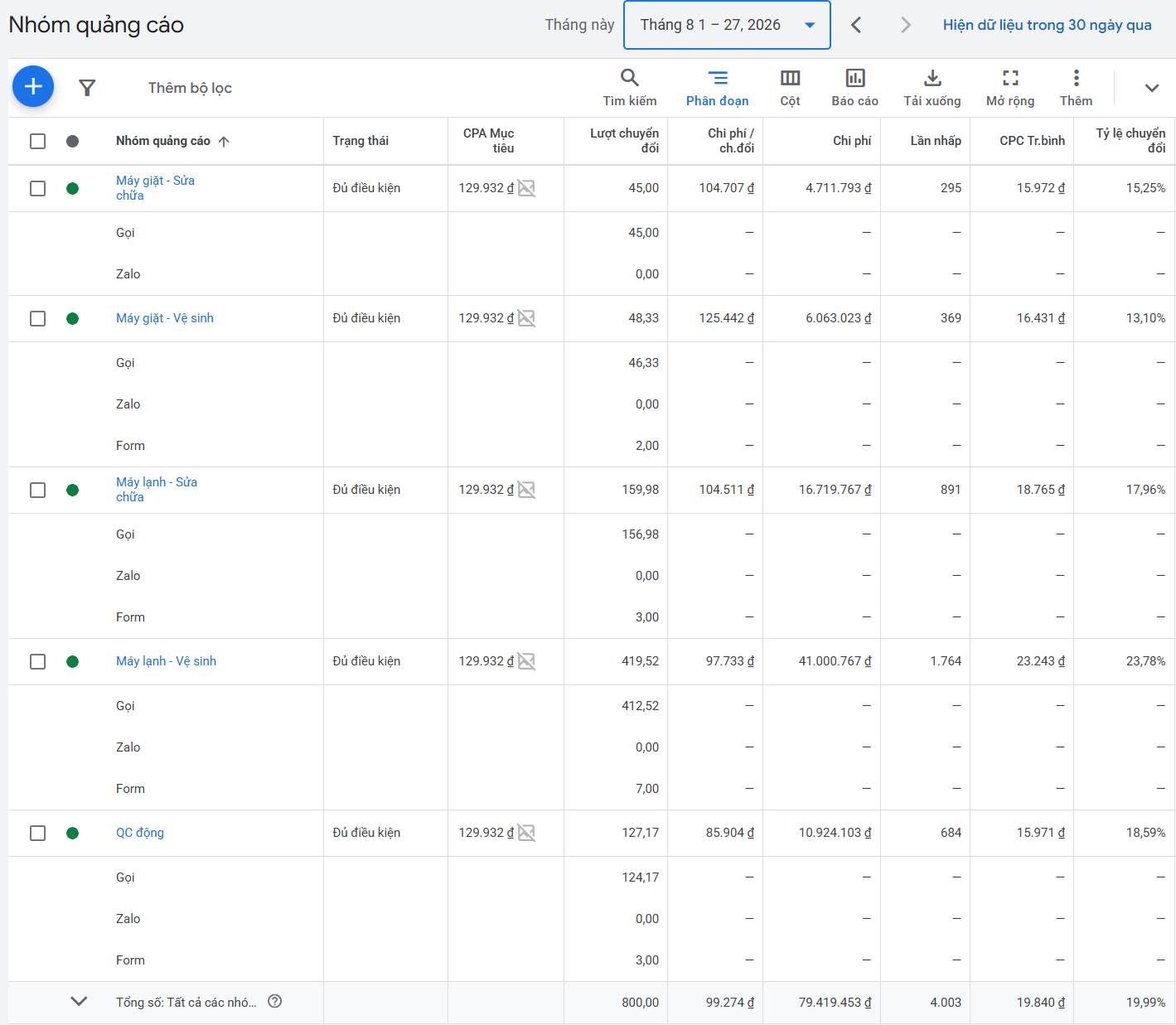Viewport: 1176px width, 1025px height.
Task: Select the QC động row checkbox
Action: (37, 833)
